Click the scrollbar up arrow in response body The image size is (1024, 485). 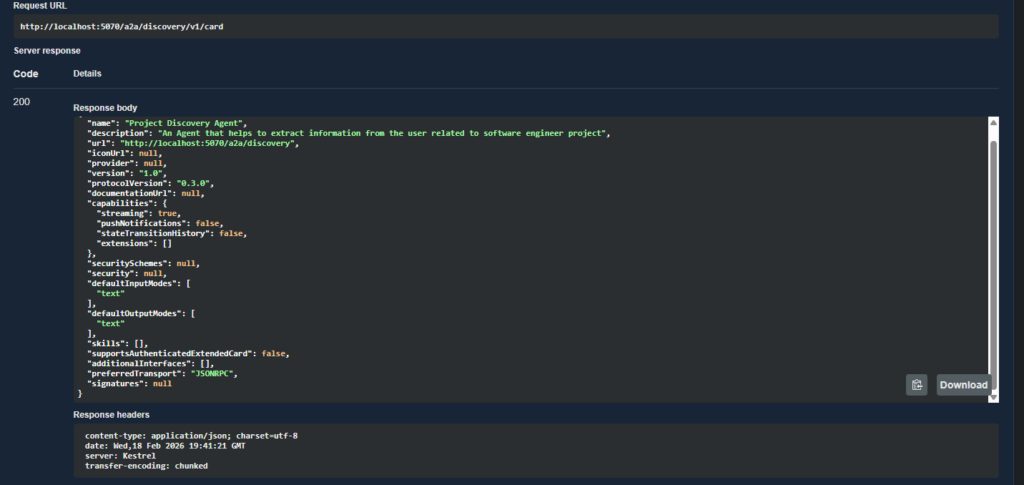(x=993, y=124)
